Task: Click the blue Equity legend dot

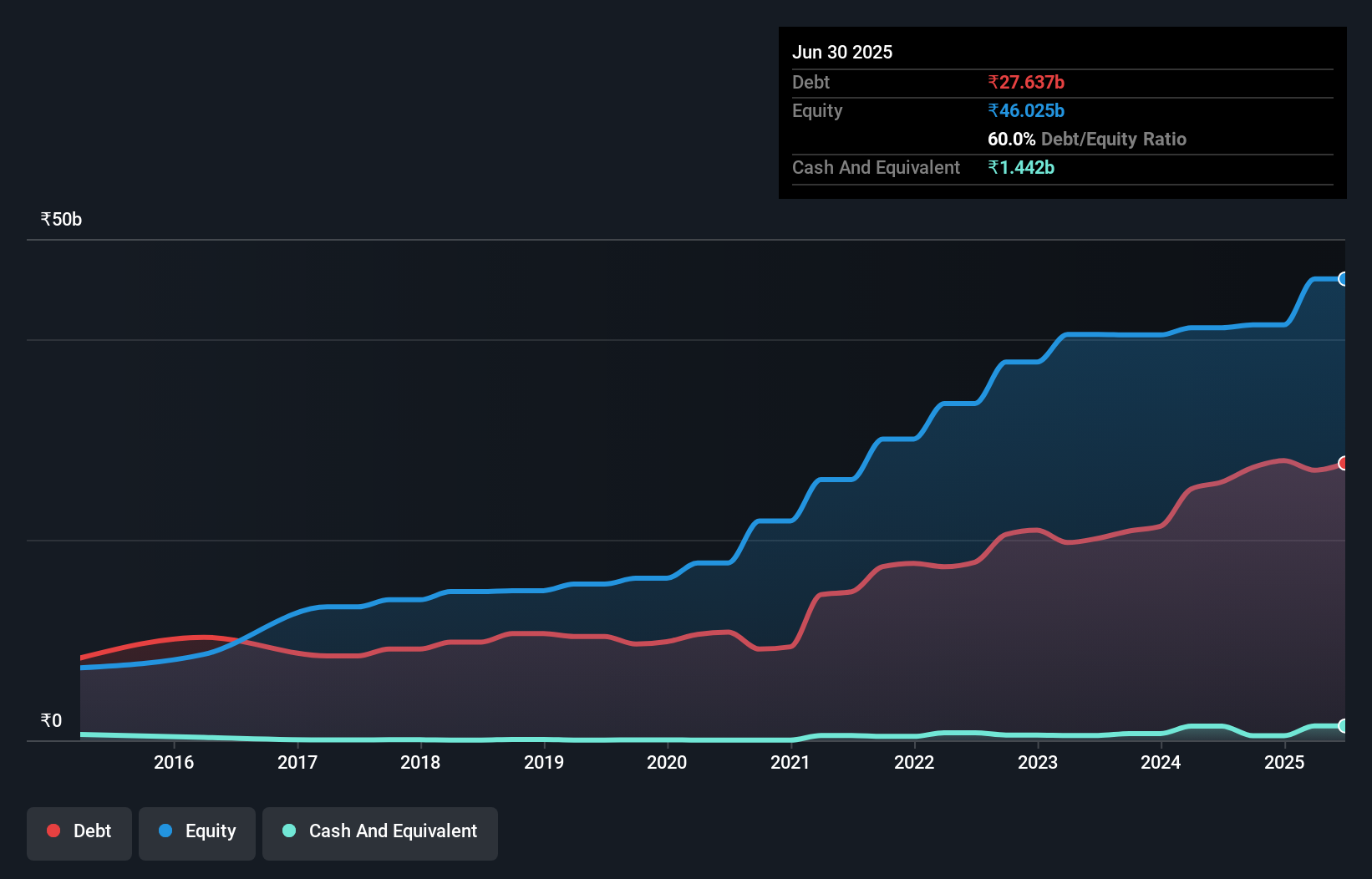Action: click(165, 831)
